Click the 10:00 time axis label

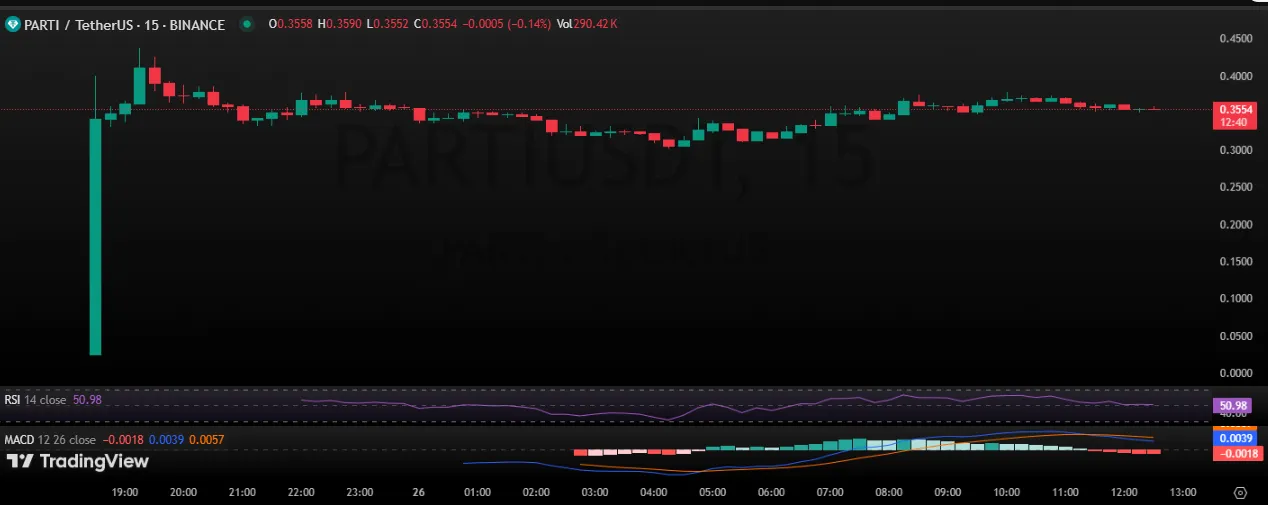tap(1007, 493)
